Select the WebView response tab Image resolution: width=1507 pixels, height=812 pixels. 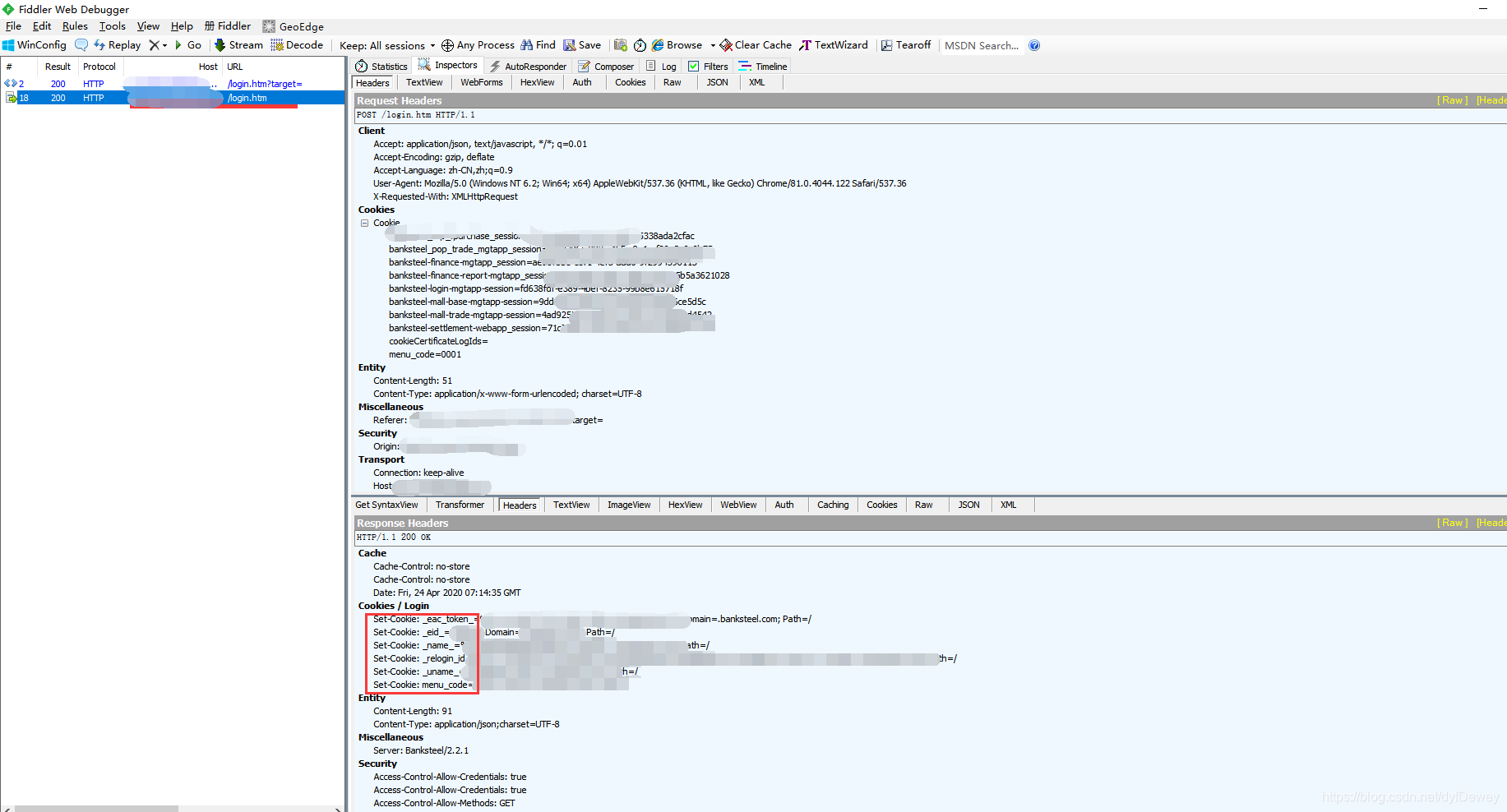point(738,505)
